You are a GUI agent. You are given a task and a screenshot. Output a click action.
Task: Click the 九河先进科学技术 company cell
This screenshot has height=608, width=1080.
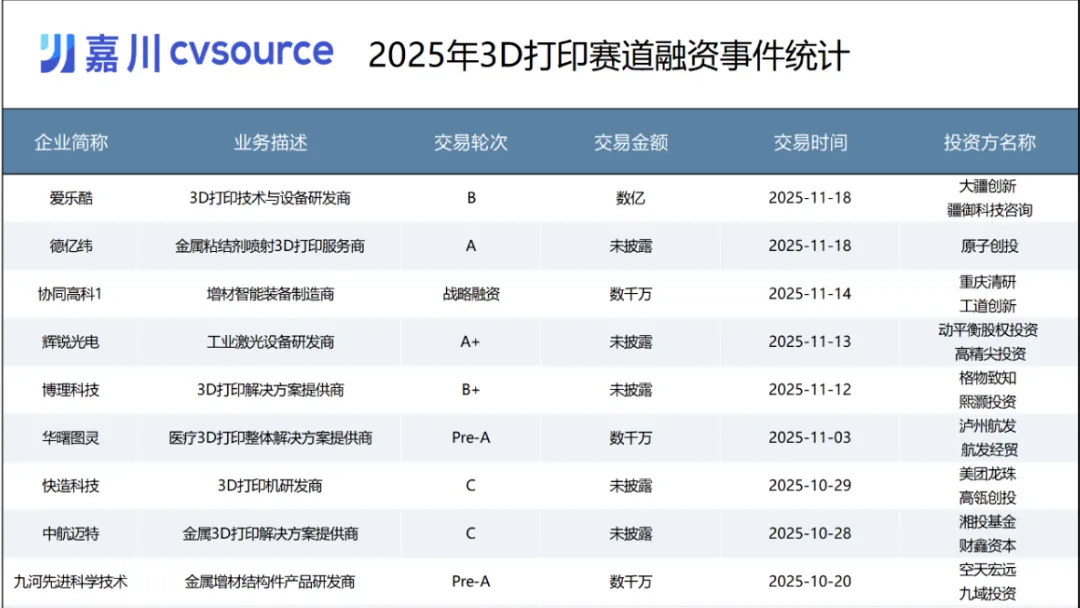[71, 582]
